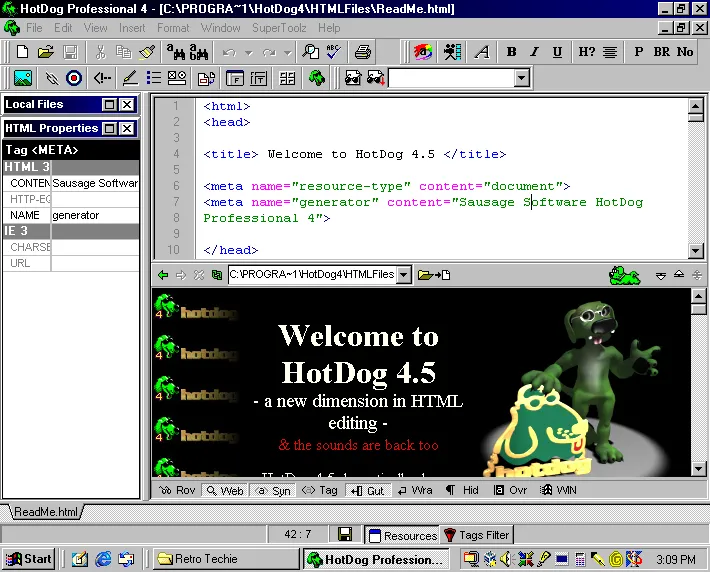710x572 pixels.
Task: Open the colorful font color tool
Action: (x=423, y=52)
